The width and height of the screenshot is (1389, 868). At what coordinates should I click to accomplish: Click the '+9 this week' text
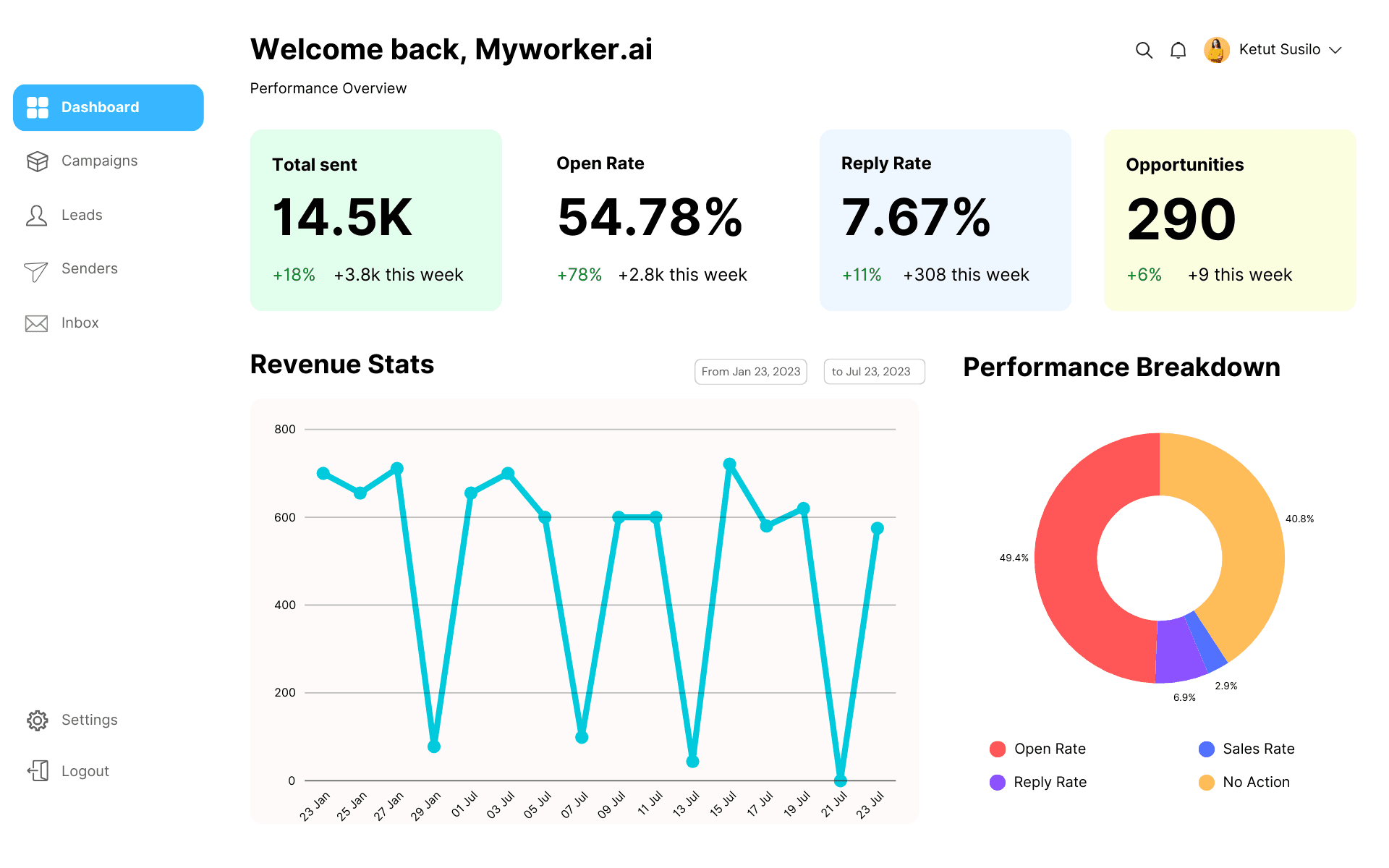(x=1240, y=275)
